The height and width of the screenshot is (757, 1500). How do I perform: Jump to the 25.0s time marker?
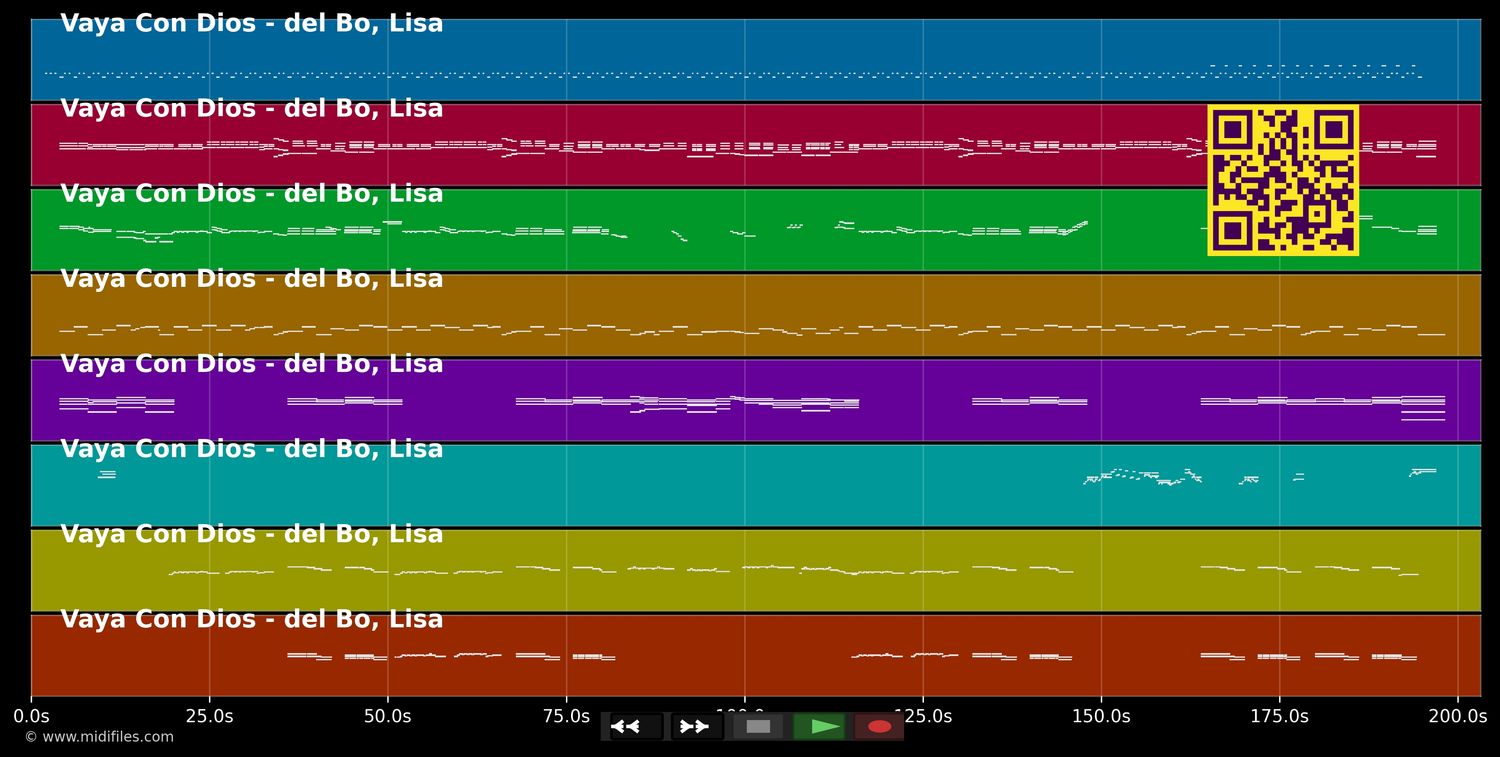(209, 716)
